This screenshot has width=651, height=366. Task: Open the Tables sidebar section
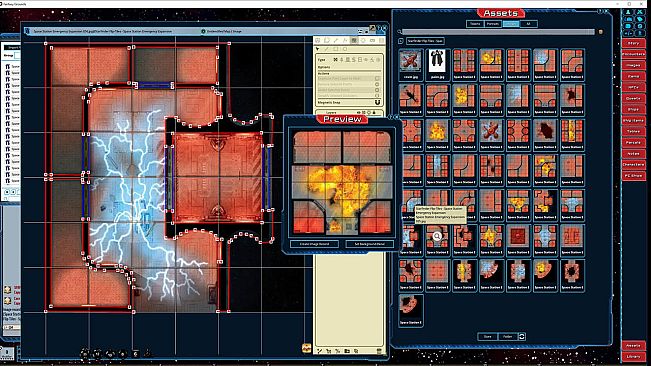tap(633, 131)
